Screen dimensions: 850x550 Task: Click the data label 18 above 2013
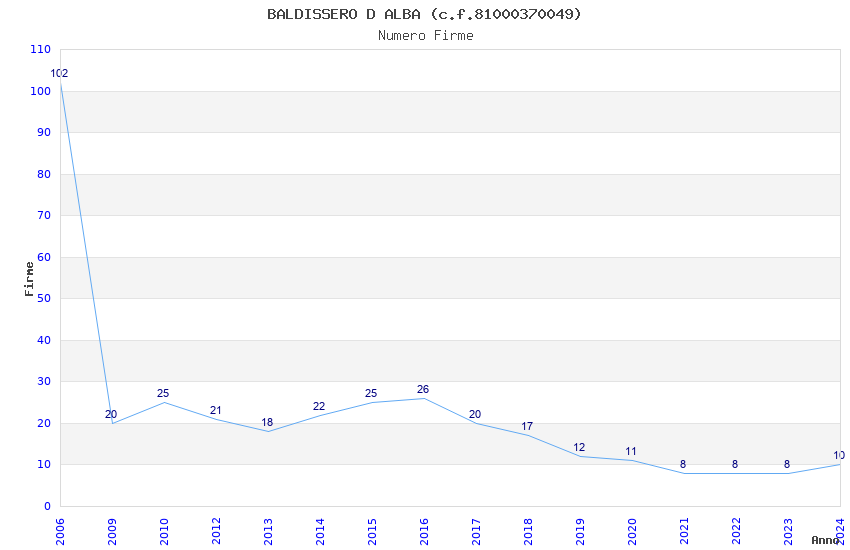267,422
